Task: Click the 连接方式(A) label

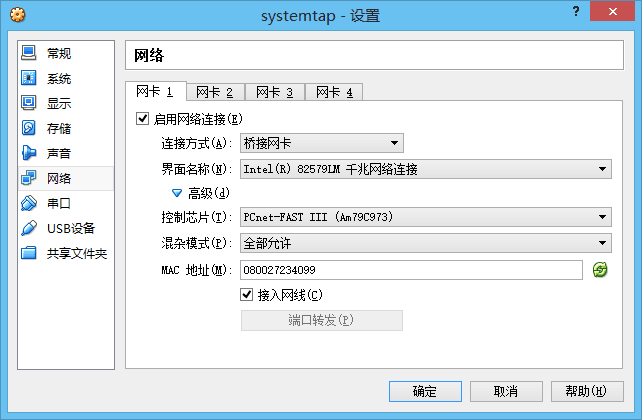Action: pos(197,143)
